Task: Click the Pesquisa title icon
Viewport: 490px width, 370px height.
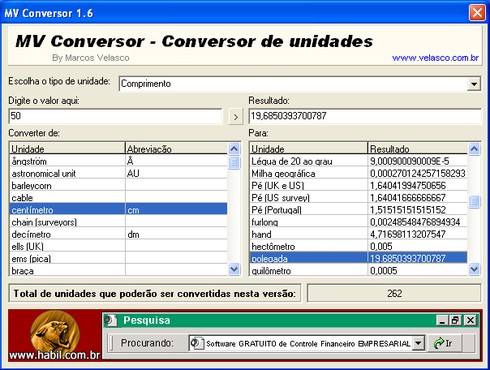Action: (x=111, y=320)
